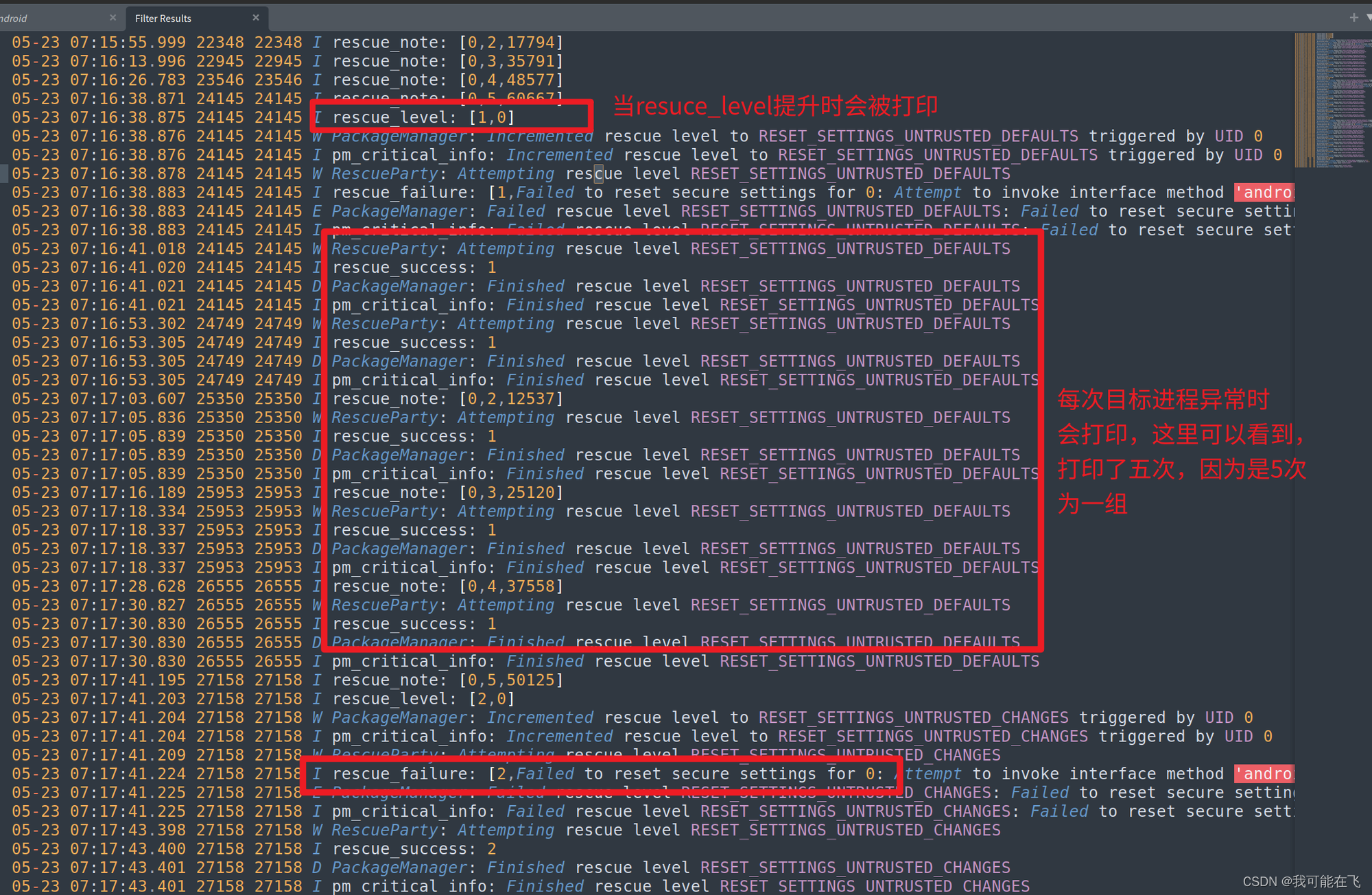Click the rescue_note: [0,2,17794] entry
This screenshot has width=1372, height=895.
click(447, 43)
